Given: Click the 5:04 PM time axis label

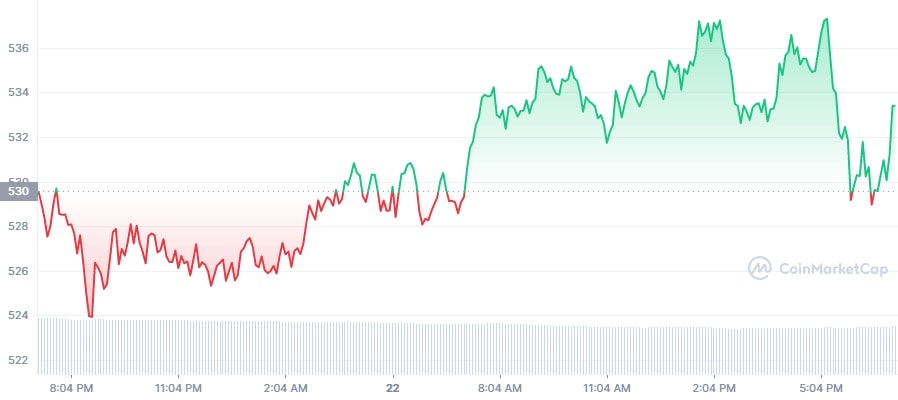Looking at the screenshot, I should pyautogui.click(x=822, y=388).
